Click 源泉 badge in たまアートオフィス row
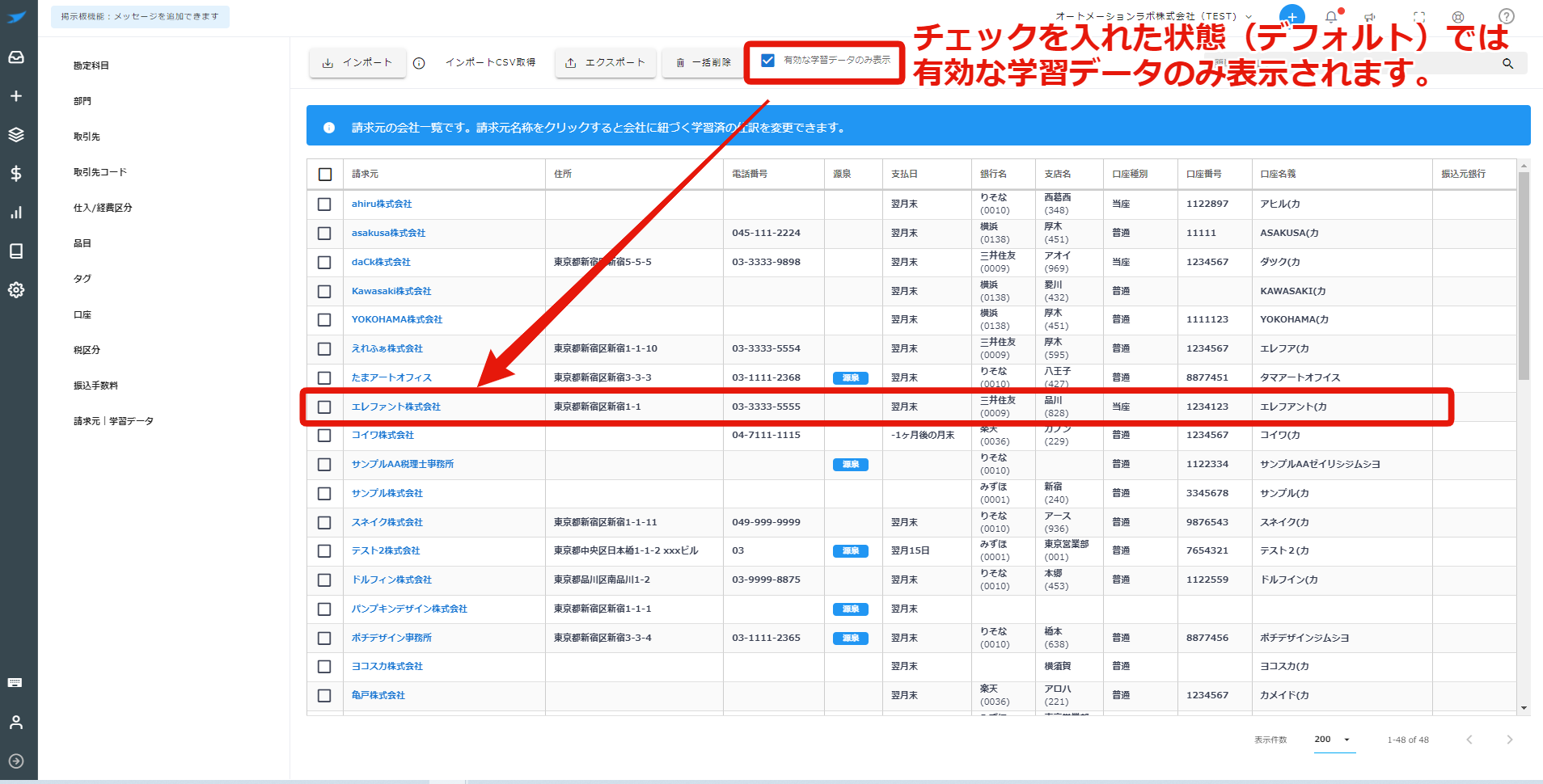This screenshot has height=784, width=1543. click(x=851, y=377)
